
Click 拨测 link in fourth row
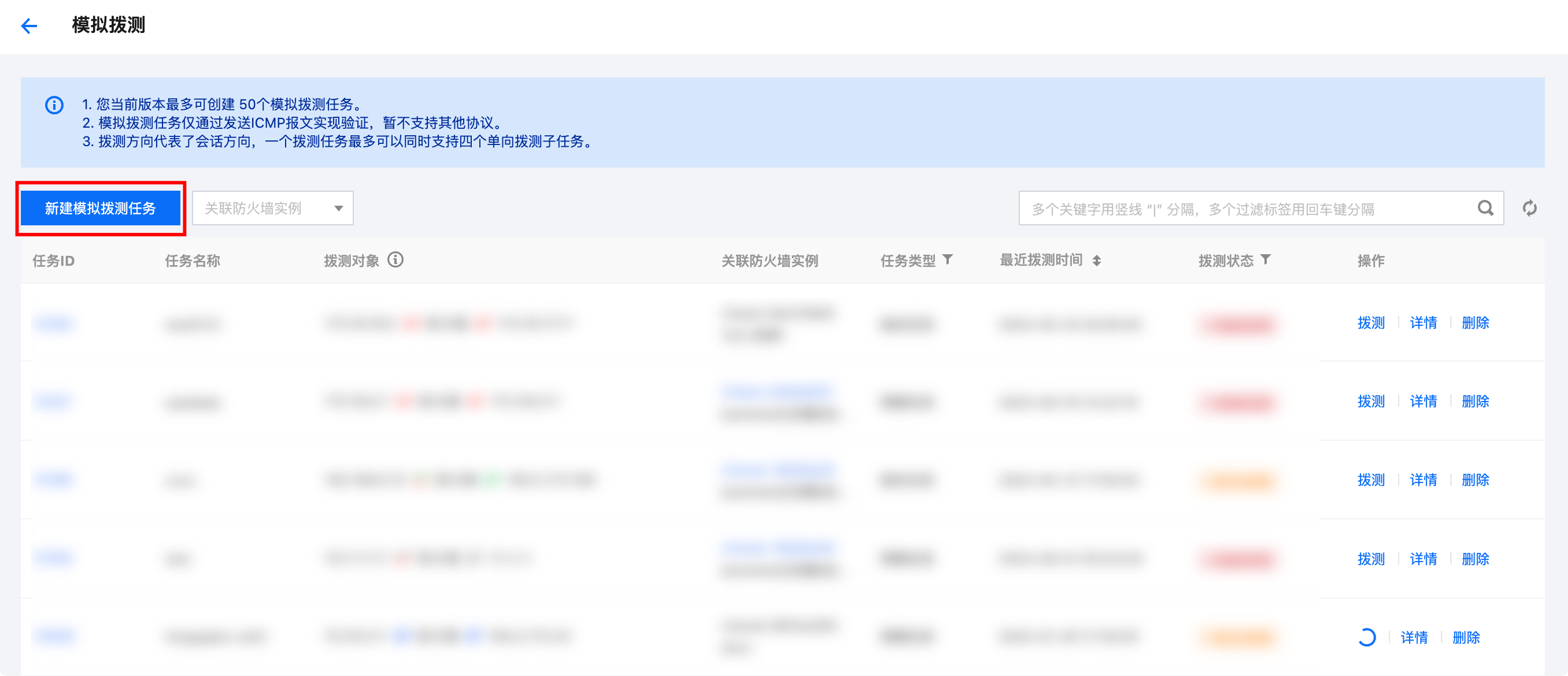coord(1371,559)
